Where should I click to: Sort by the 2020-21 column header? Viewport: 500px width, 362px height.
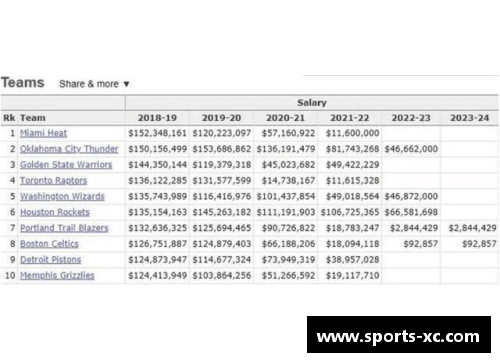pyautogui.click(x=285, y=118)
